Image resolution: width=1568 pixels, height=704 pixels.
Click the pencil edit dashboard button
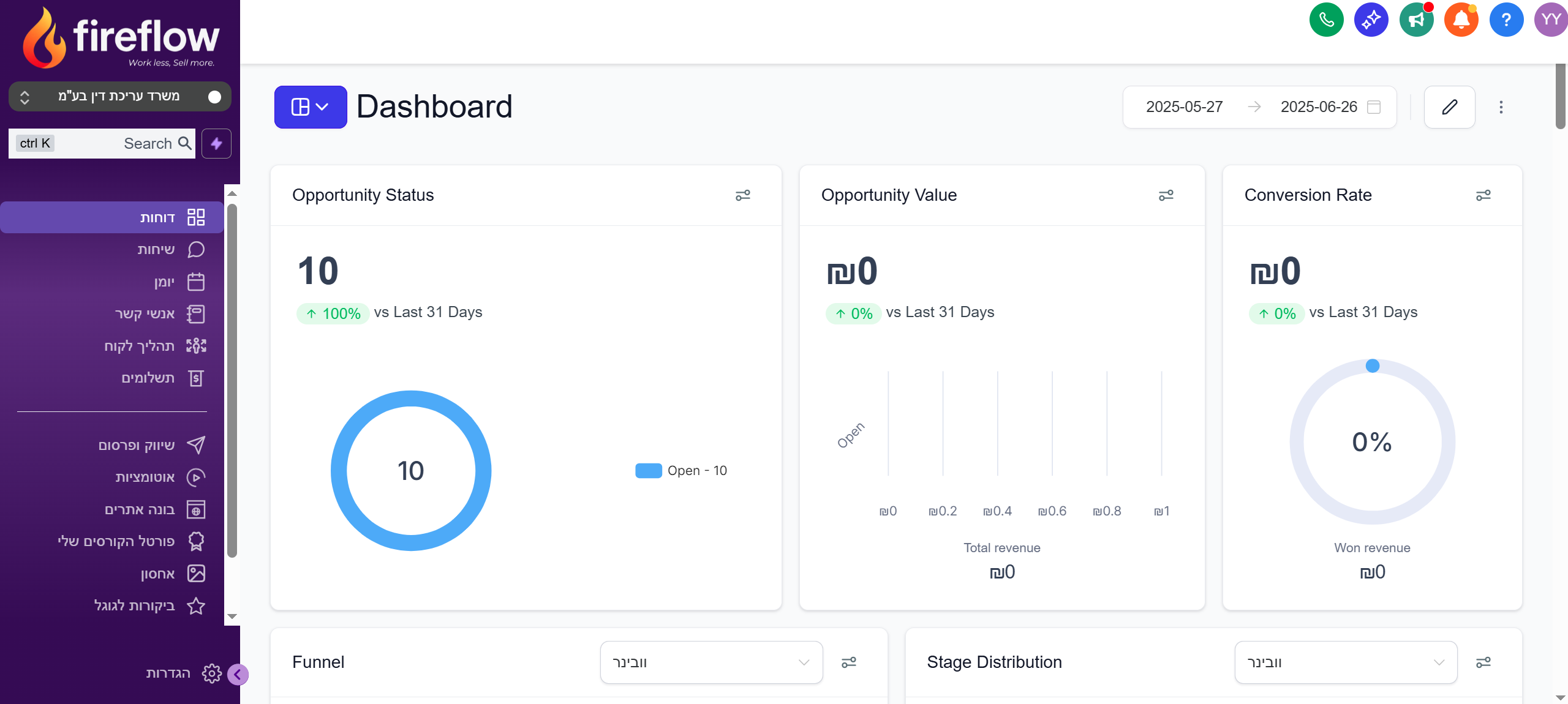(x=1449, y=107)
